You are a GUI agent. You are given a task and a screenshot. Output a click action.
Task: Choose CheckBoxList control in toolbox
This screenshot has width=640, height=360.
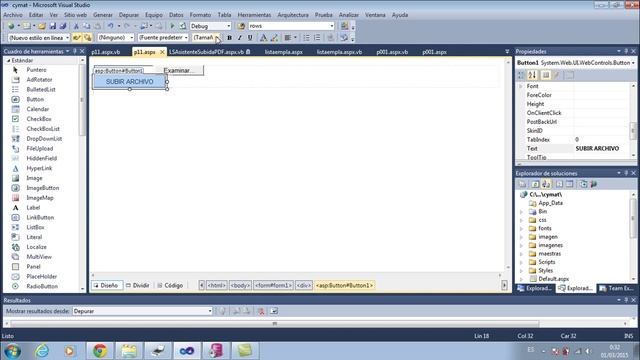[x=43, y=129]
